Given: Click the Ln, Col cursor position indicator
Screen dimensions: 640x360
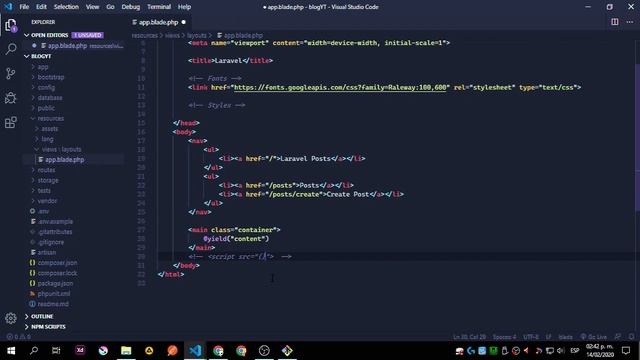Looking at the screenshot, I should click(469, 337).
